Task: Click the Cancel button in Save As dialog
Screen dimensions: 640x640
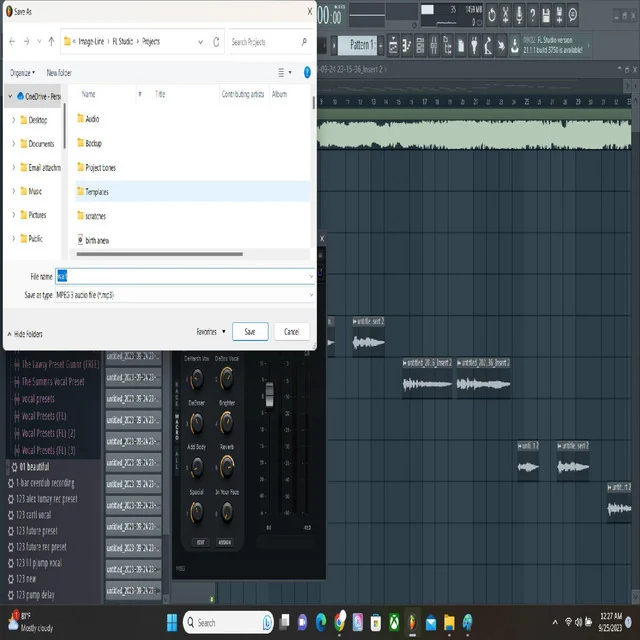Action: pyautogui.click(x=291, y=331)
